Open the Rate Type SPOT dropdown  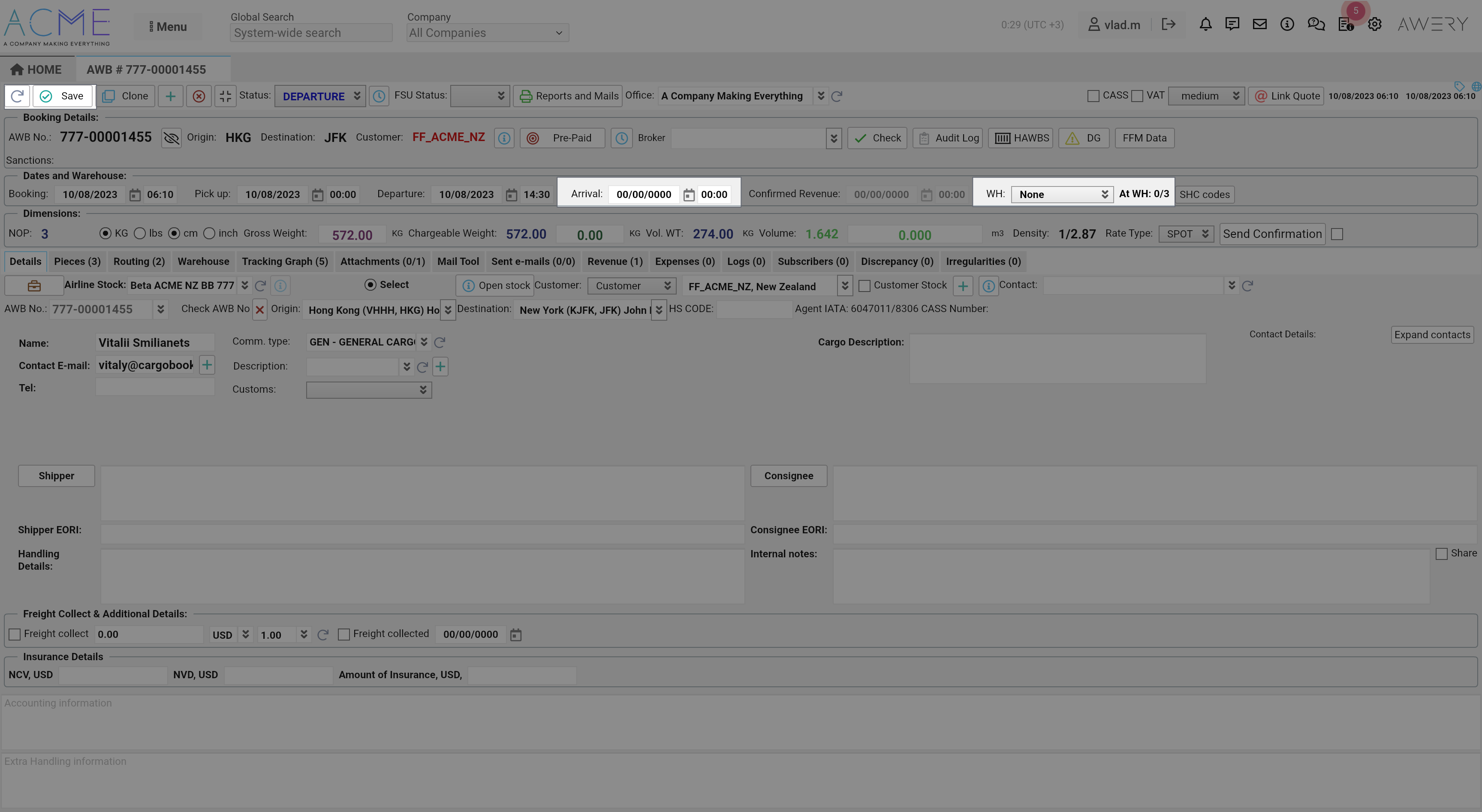pos(1186,234)
